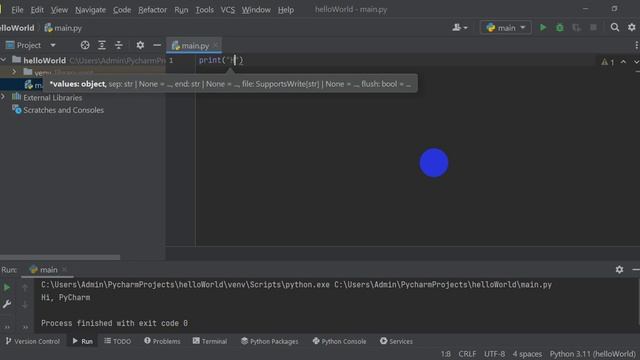Open IDE settings gear in top toolbar
640x360 pixels.
pos(631,27)
